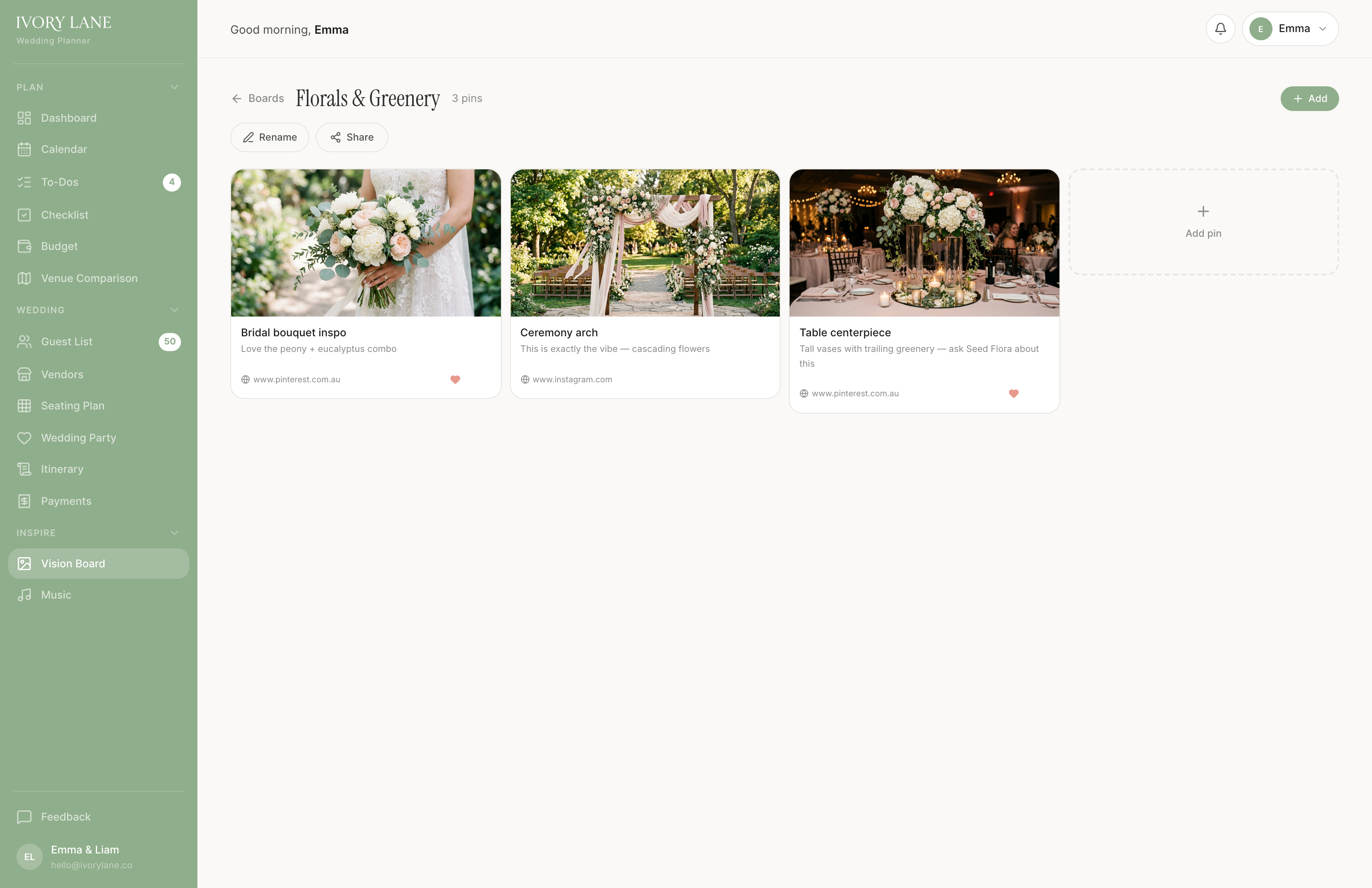Image resolution: width=1372 pixels, height=888 pixels.
Task: Collapse the INSPIRE section chevron
Action: [174, 533]
